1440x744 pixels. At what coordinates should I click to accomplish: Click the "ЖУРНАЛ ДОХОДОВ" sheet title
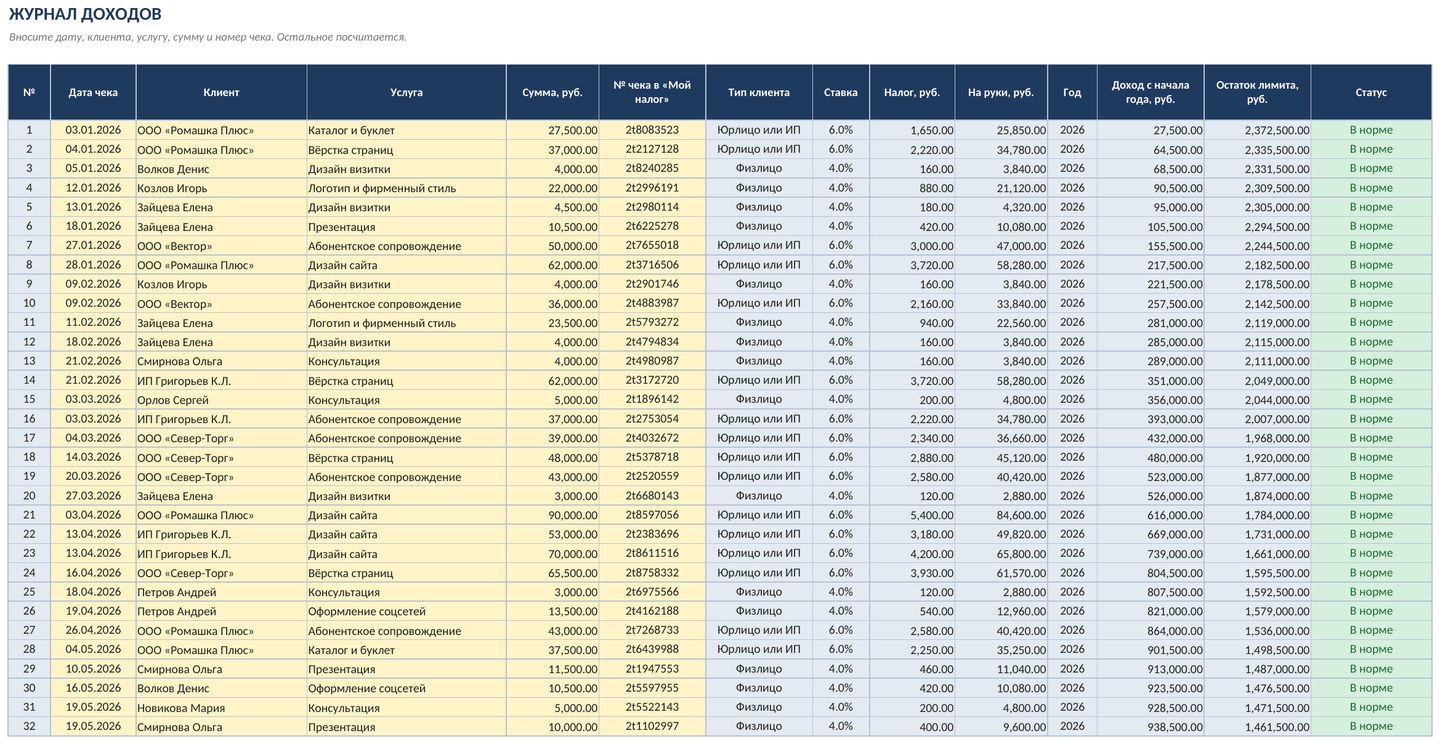(x=85, y=14)
